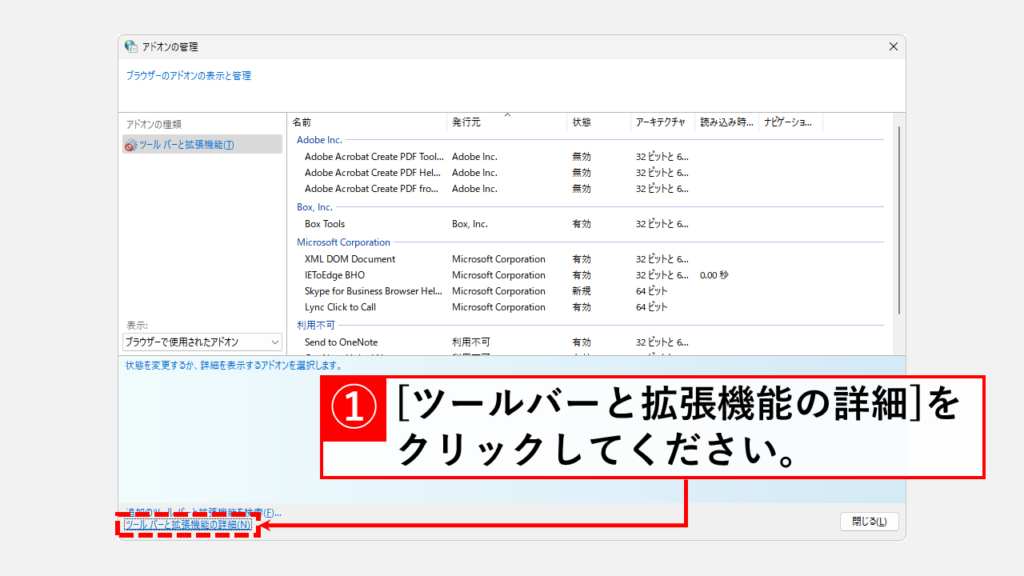Collapse the Adobe Inc. group header
The width and height of the screenshot is (1024, 576).
coord(320,140)
